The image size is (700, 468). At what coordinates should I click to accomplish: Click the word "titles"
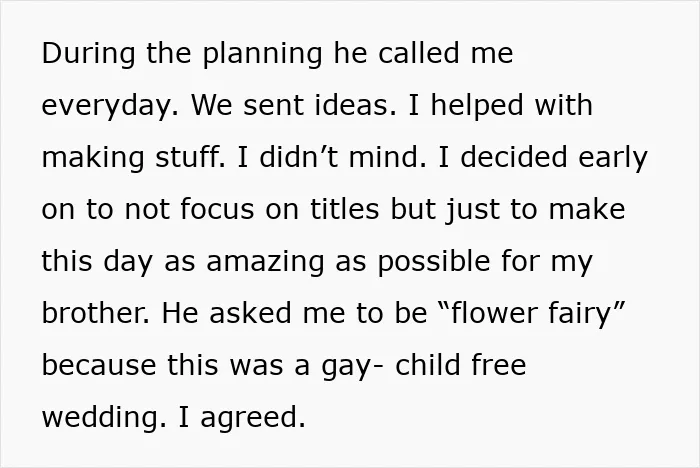coord(345,209)
